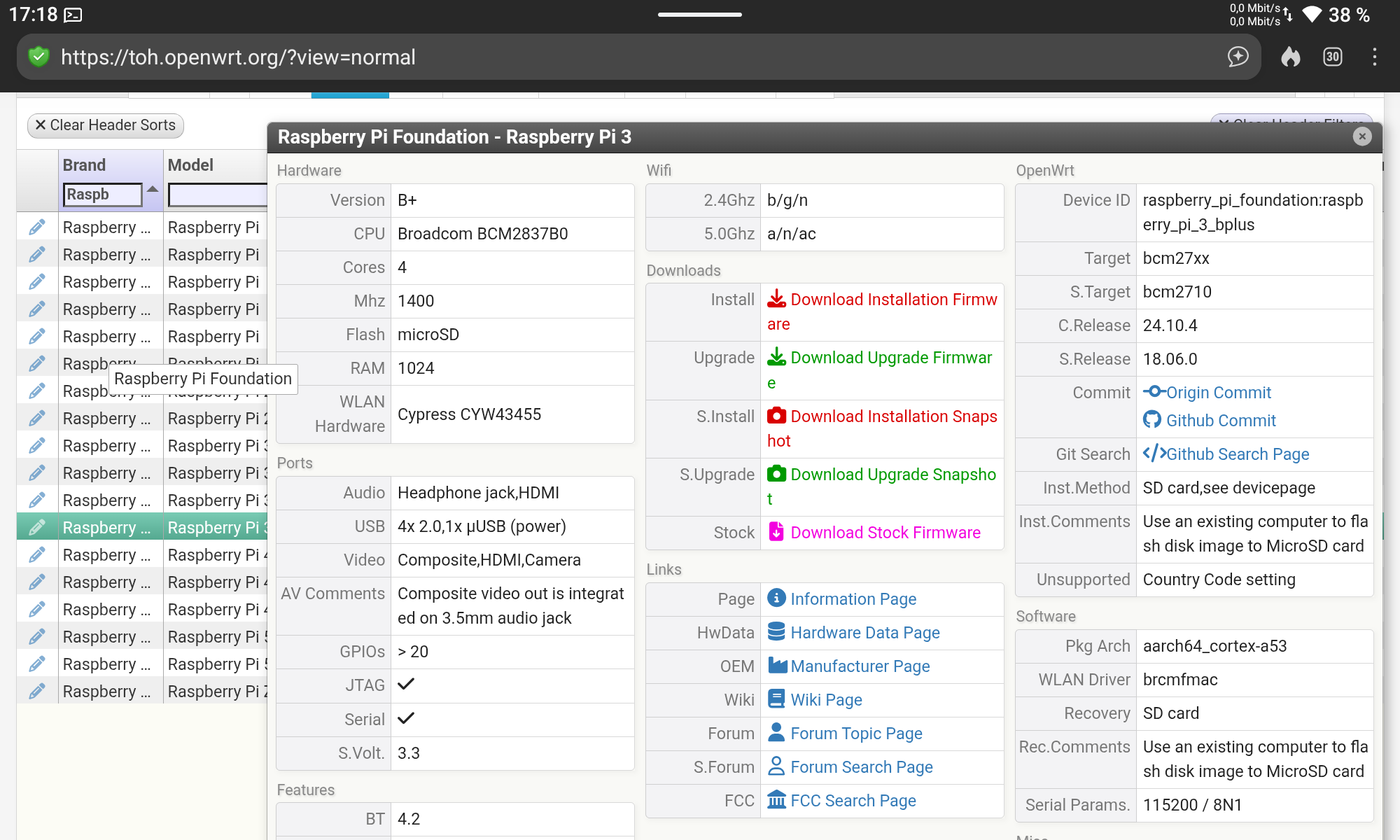The height and width of the screenshot is (840, 1400).
Task: Click the Model column header
Action: click(190, 165)
